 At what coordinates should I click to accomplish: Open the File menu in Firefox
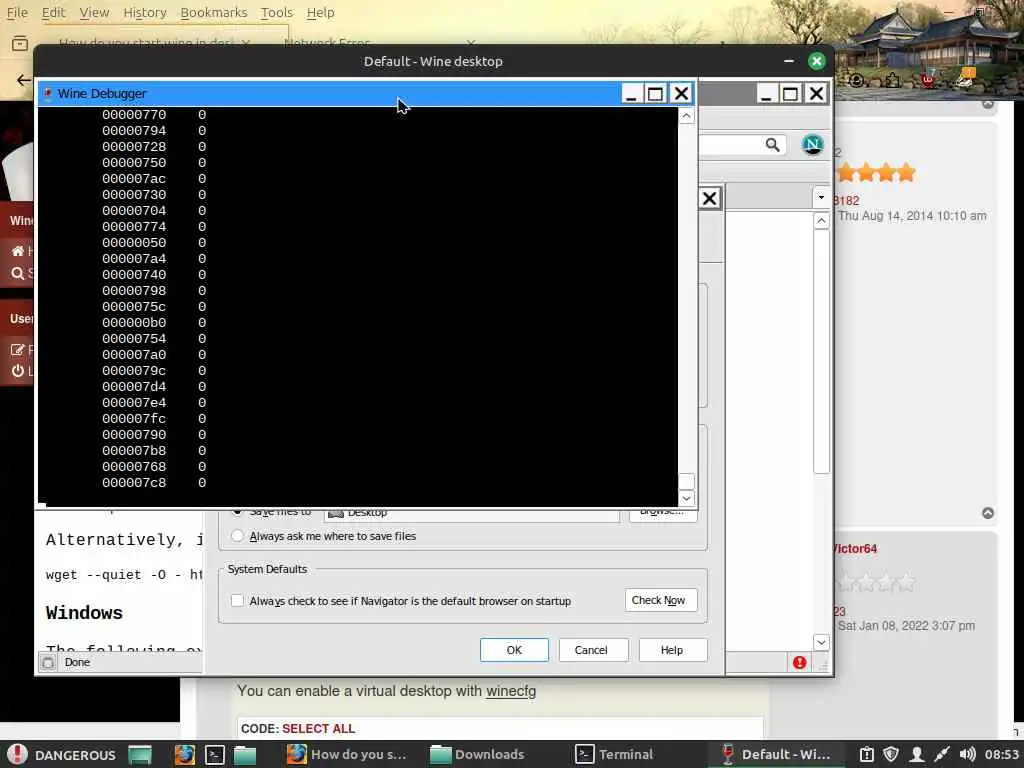pos(17,12)
